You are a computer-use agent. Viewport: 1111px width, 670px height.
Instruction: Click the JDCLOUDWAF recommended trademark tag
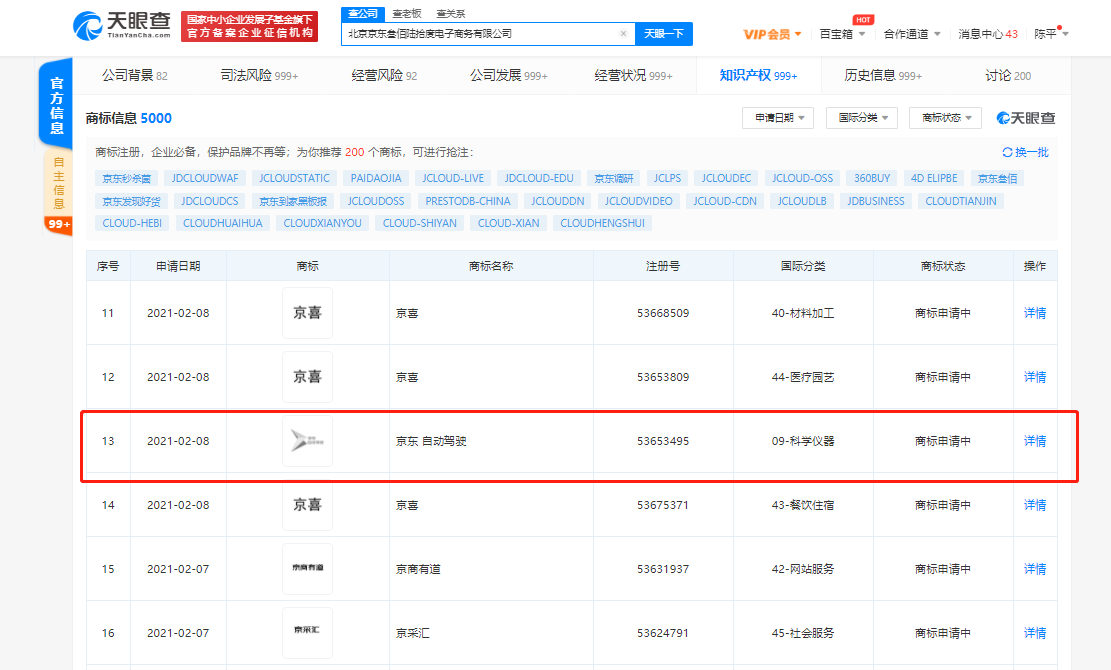(205, 178)
